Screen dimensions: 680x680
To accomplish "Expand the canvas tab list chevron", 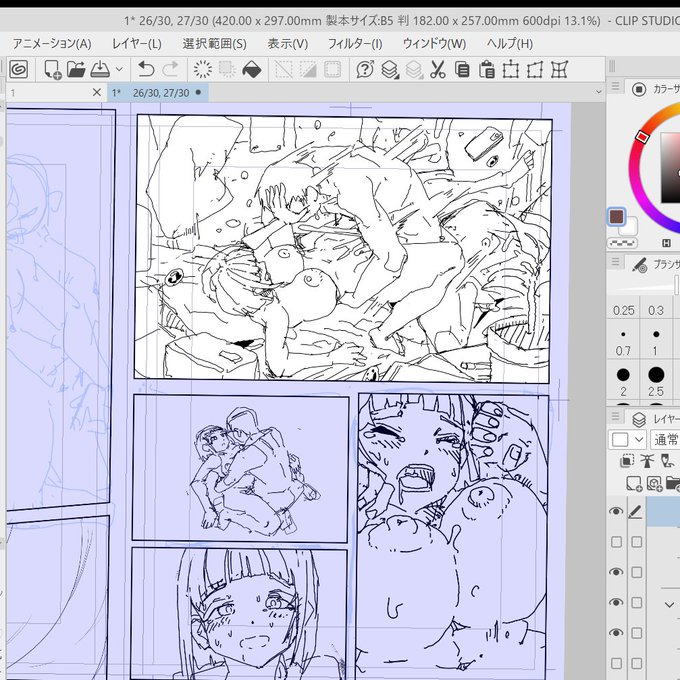I will (598, 92).
